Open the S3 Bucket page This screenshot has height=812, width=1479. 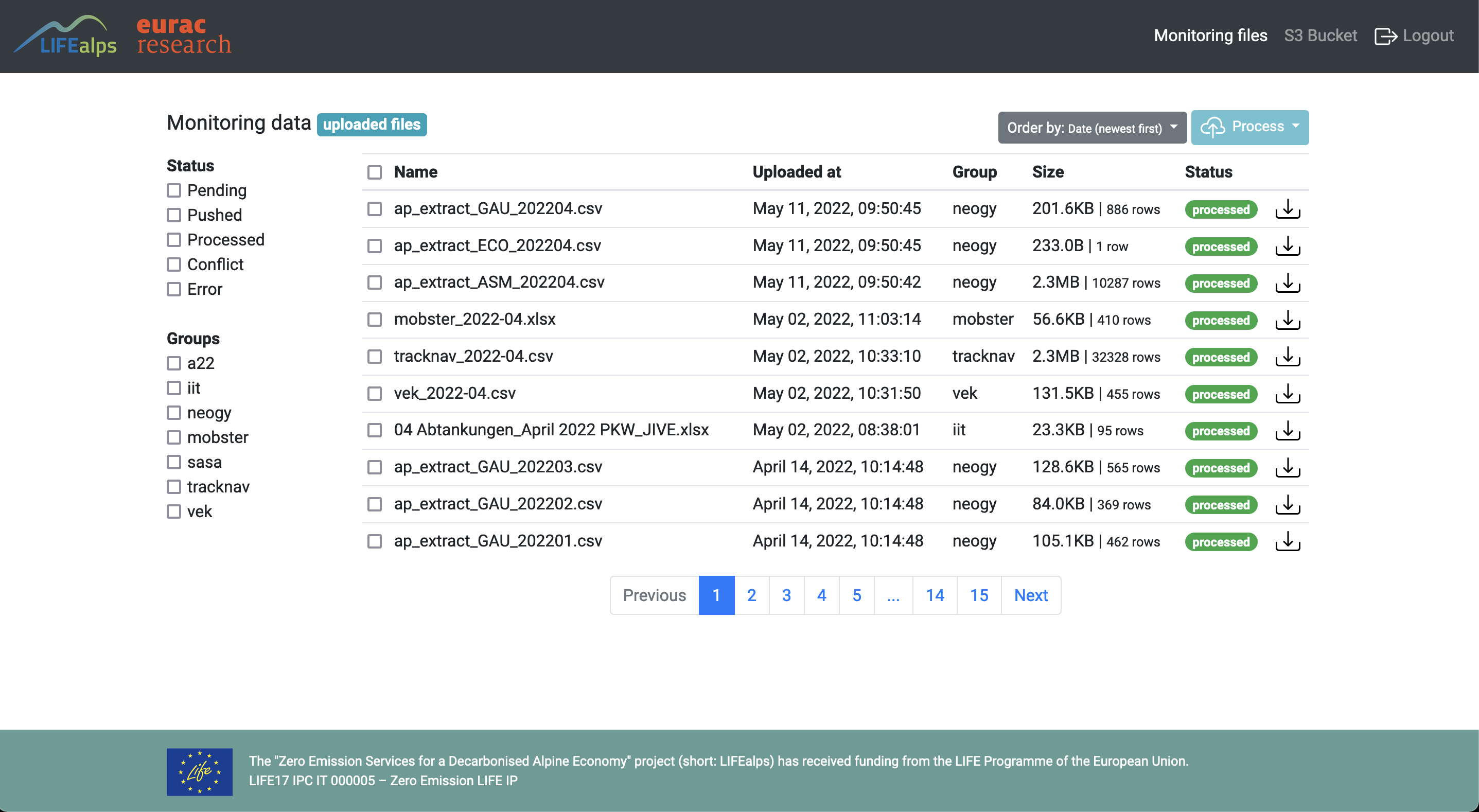(x=1320, y=36)
